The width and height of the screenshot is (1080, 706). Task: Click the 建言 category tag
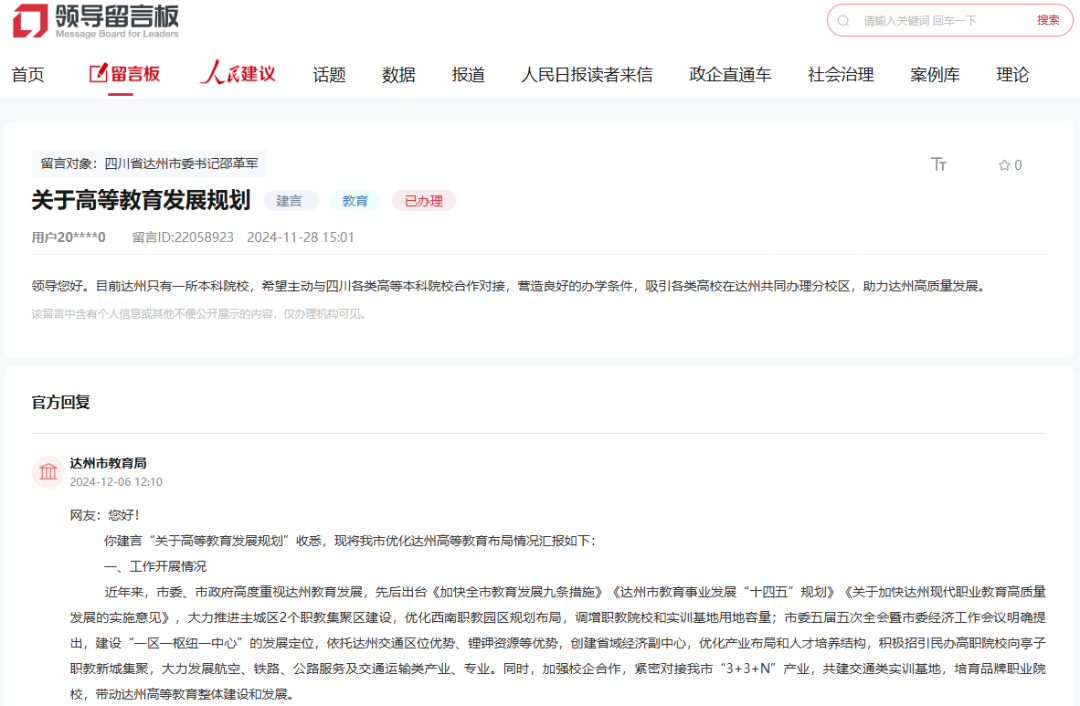coord(290,200)
